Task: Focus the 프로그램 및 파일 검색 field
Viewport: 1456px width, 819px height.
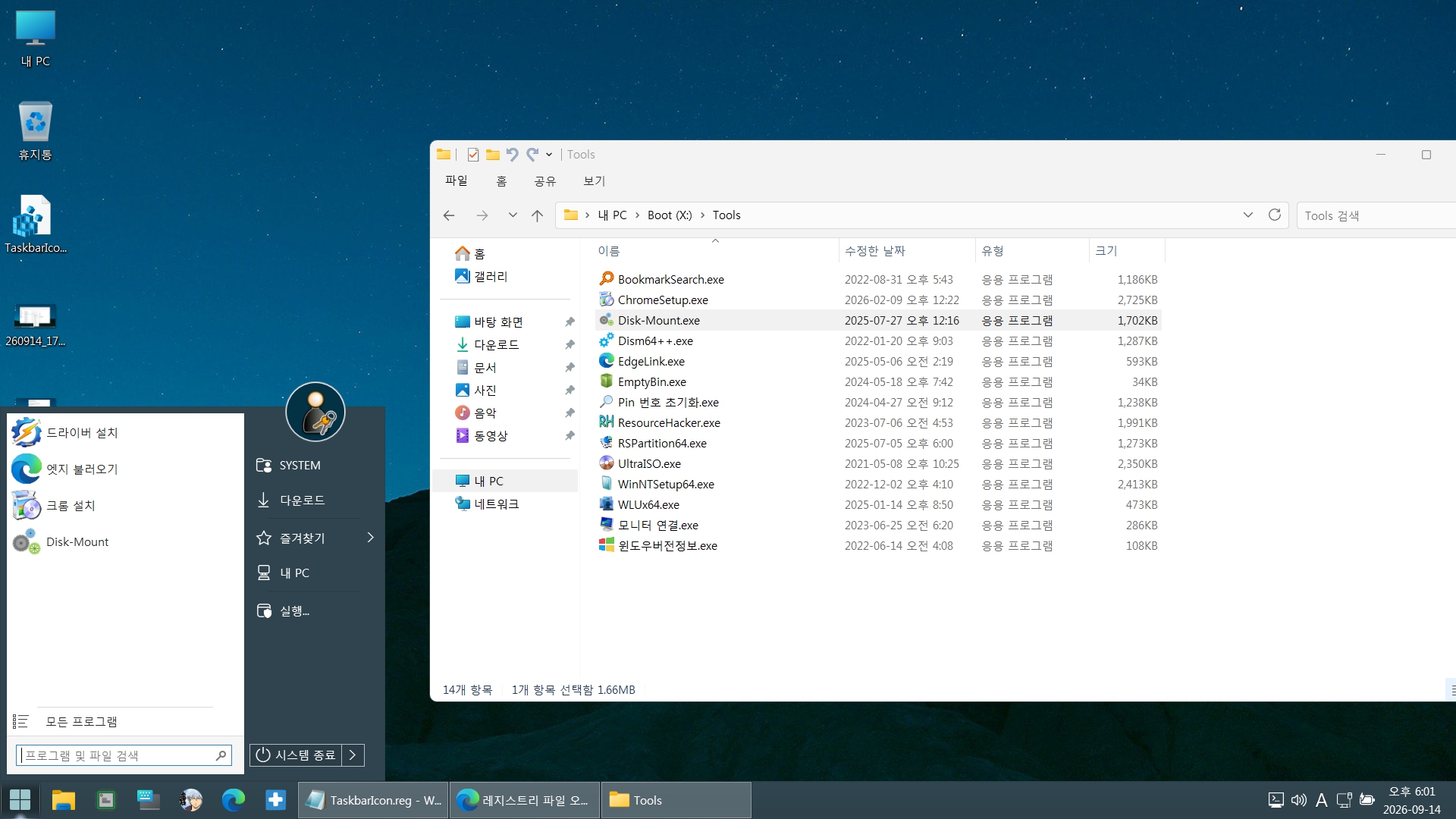Action: pos(124,755)
